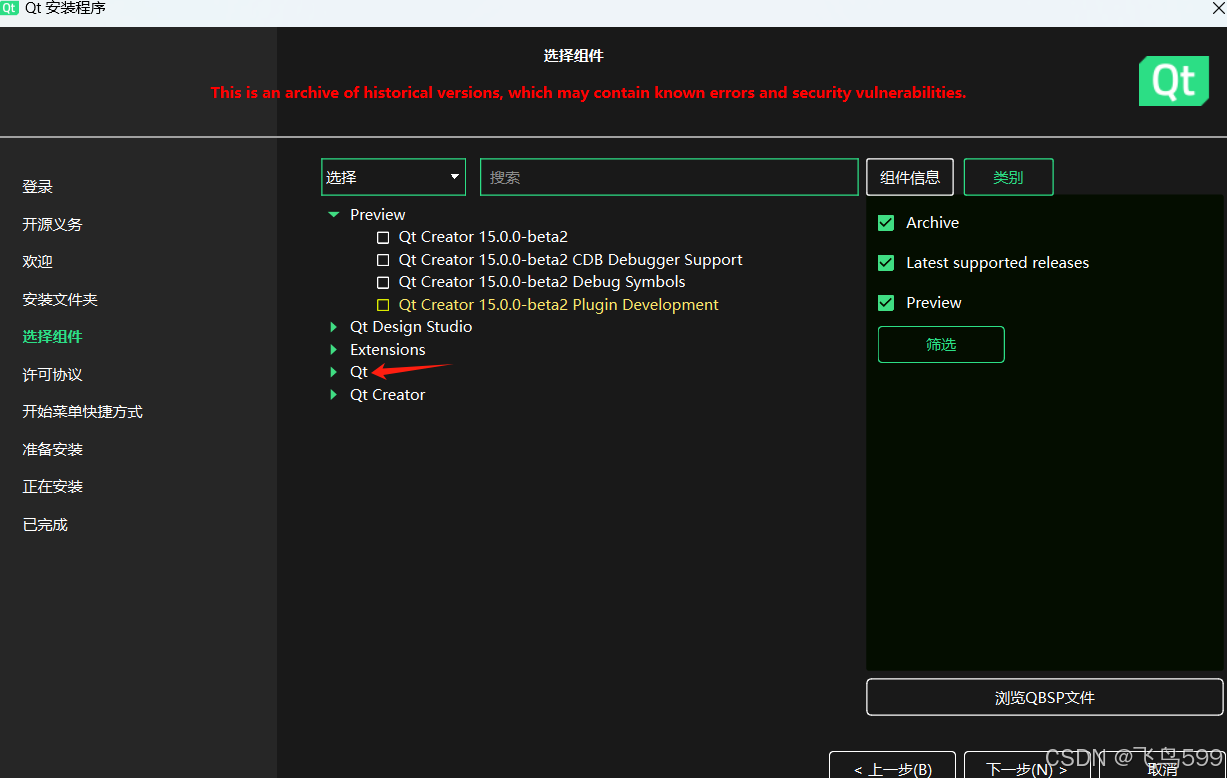The height and width of the screenshot is (778, 1227).
Task: Go to the 开源义务 step
Action: [53, 224]
